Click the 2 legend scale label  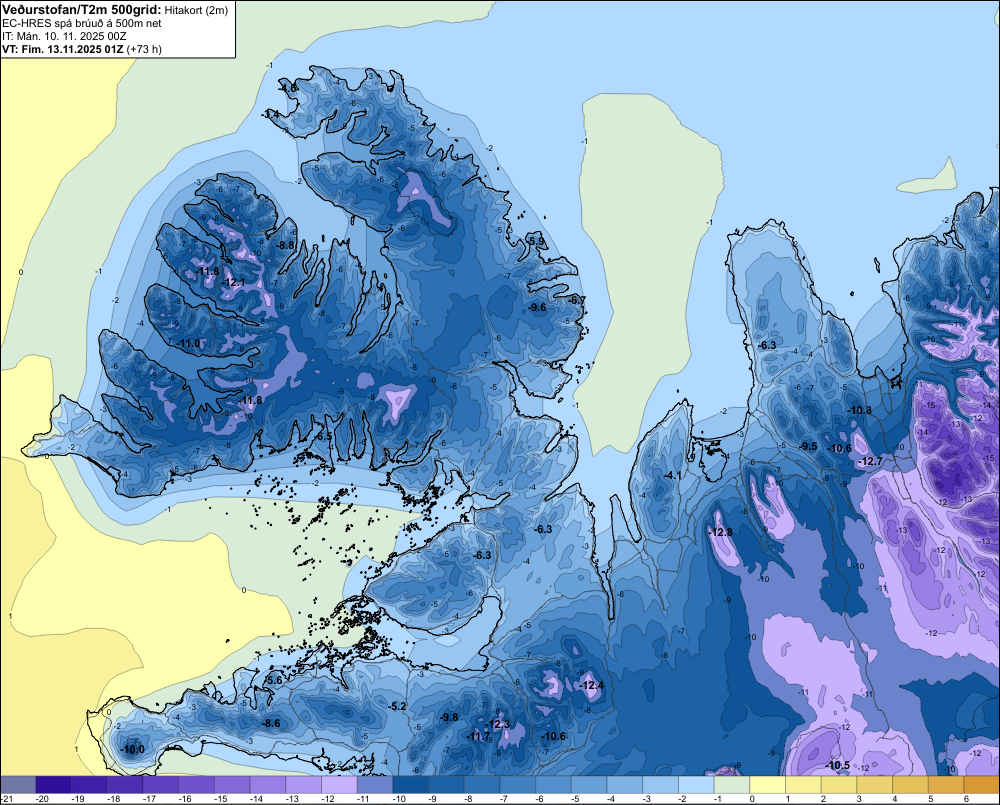(x=823, y=799)
